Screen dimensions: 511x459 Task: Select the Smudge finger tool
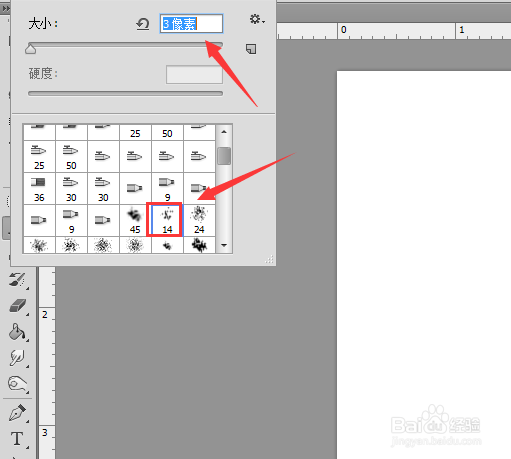coord(17,358)
